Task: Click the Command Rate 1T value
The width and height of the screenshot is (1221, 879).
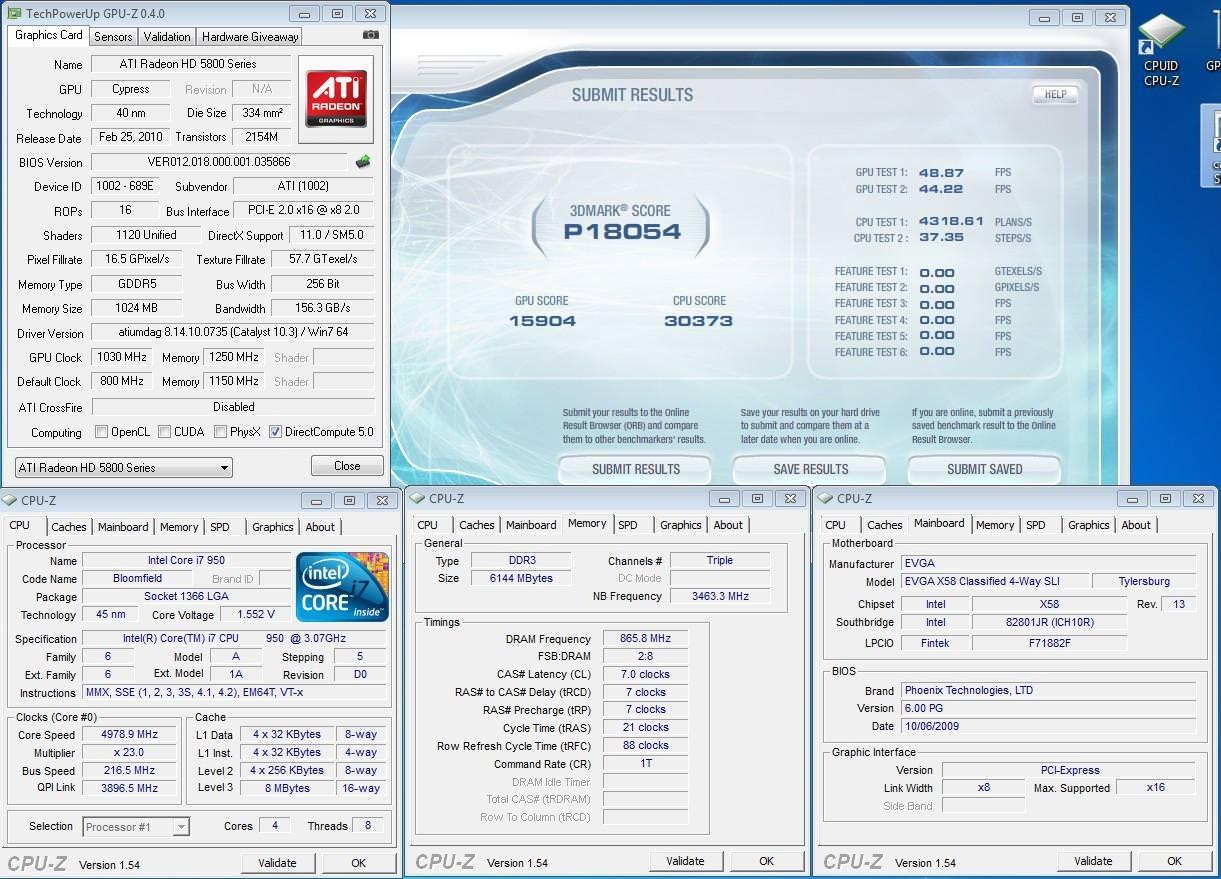Action: click(x=645, y=764)
